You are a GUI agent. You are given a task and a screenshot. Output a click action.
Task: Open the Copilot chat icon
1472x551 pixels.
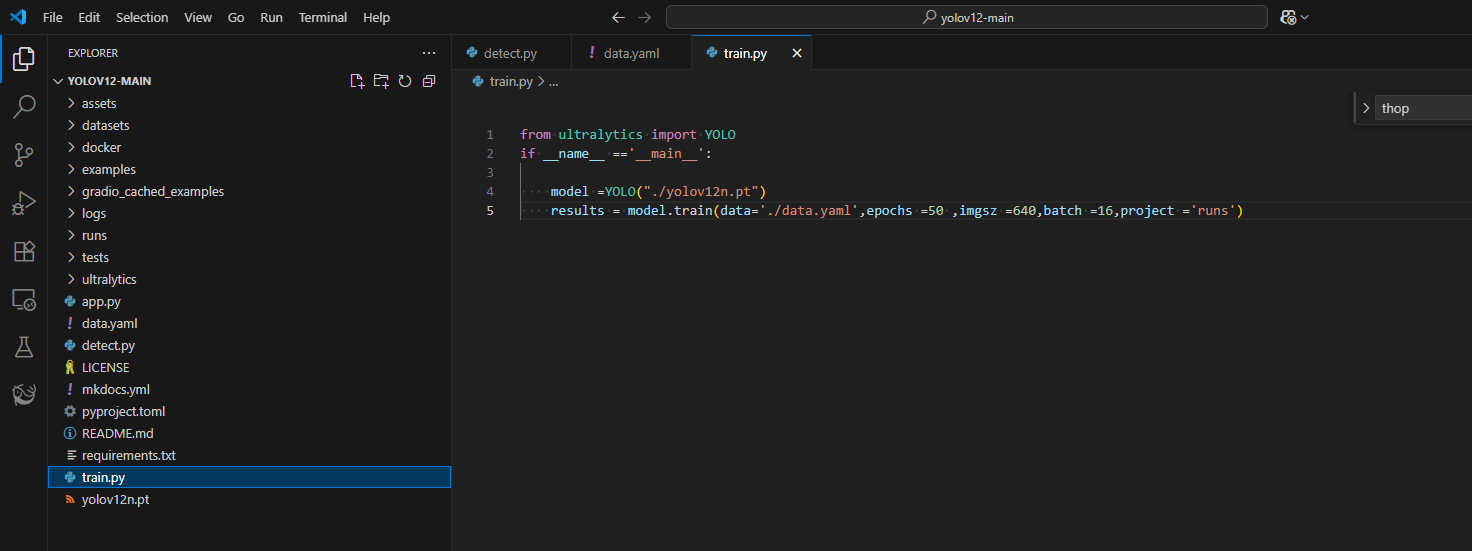1288,17
